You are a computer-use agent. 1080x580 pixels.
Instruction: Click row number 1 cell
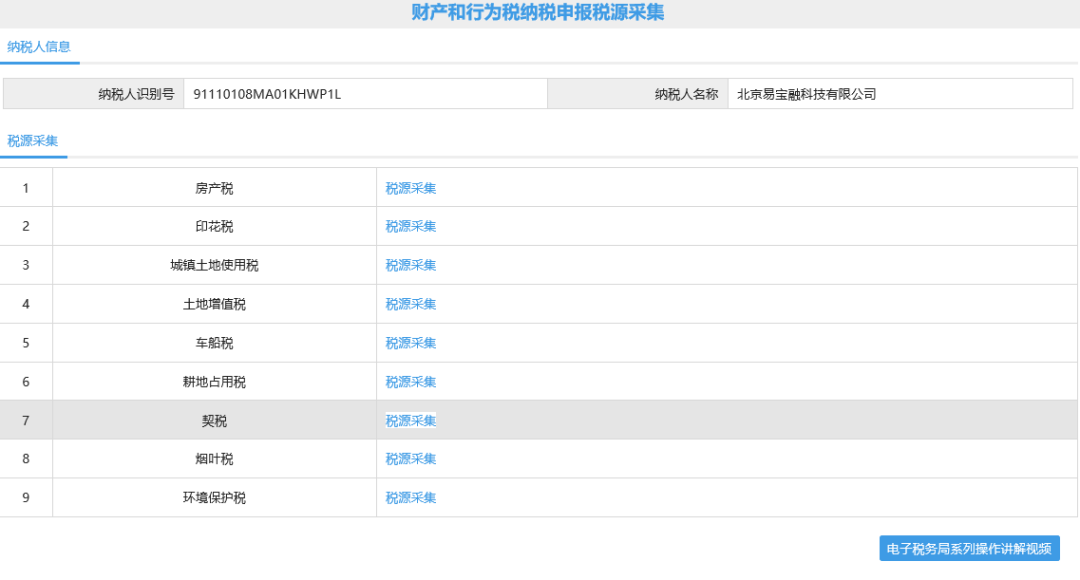click(x=26, y=188)
